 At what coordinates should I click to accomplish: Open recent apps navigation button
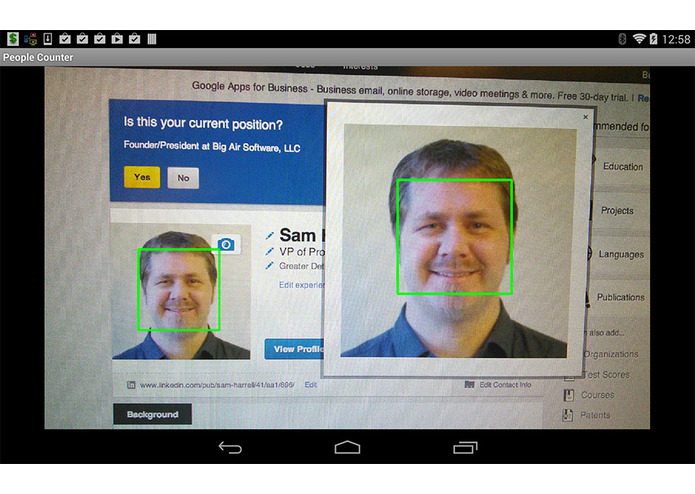(x=465, y=447)
